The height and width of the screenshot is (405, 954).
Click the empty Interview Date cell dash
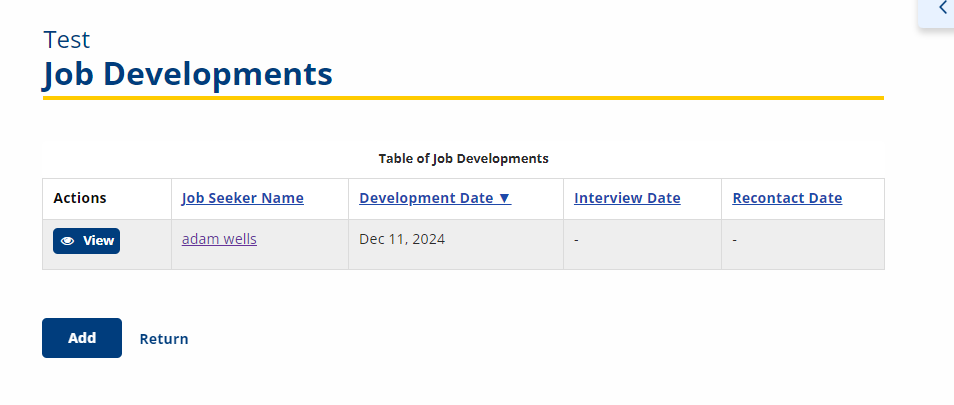click(576, 240)
